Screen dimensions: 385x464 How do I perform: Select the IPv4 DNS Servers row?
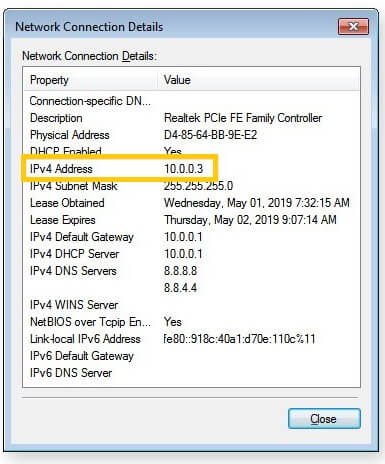pos(192,271)
